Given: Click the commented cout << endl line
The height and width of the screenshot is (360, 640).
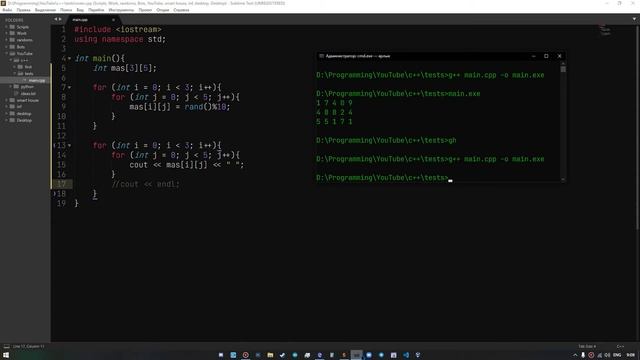Looking at the screenshot, I should point(145,184).
